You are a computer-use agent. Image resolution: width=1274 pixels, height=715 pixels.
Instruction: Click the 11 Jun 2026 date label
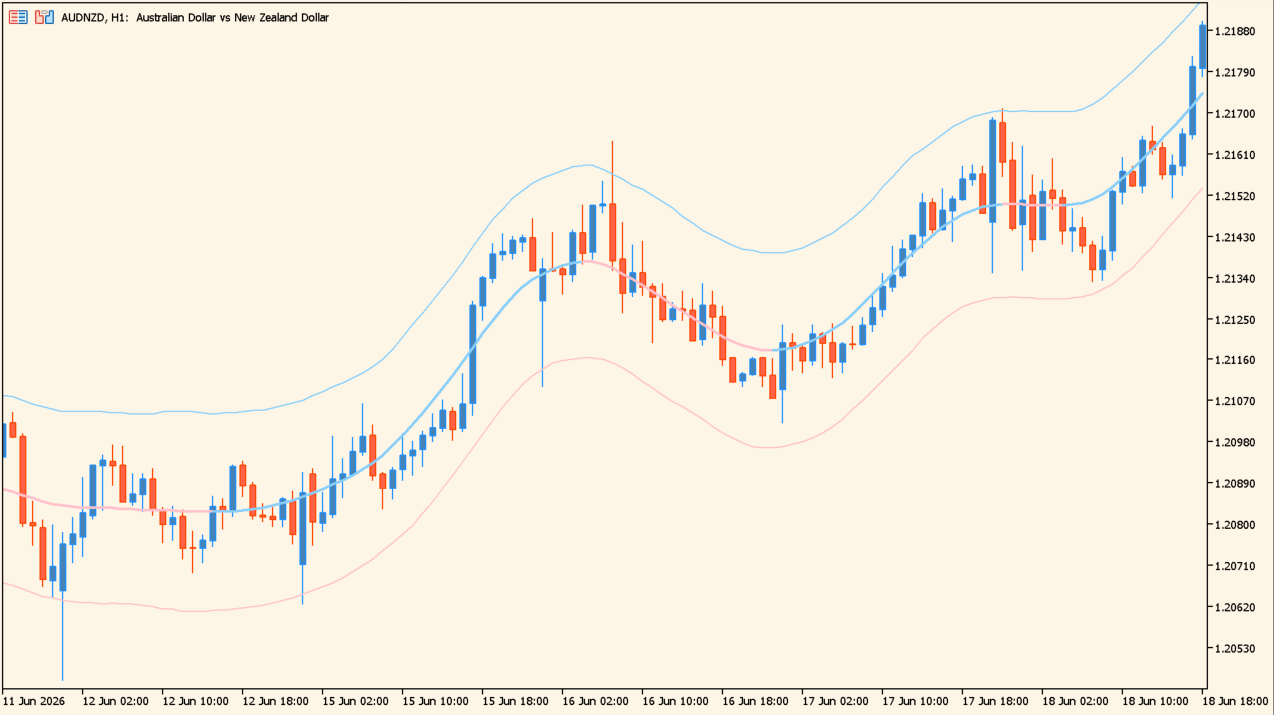(x=35, y=701)
